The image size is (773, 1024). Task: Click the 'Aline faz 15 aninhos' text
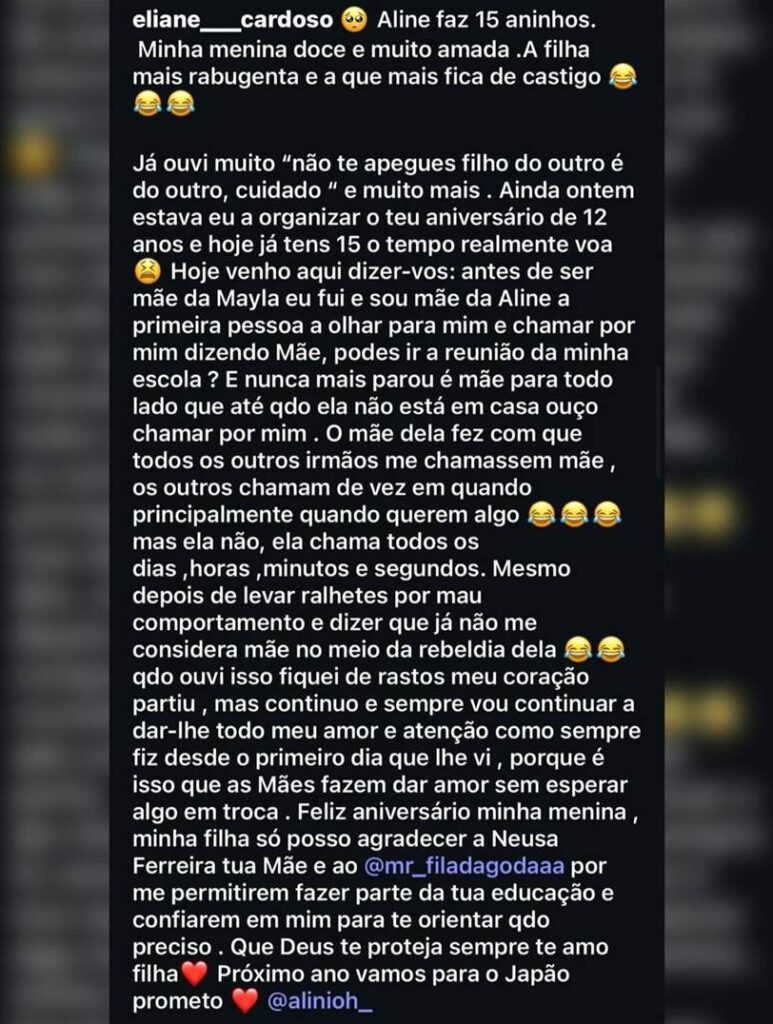(x=486, y=20)
